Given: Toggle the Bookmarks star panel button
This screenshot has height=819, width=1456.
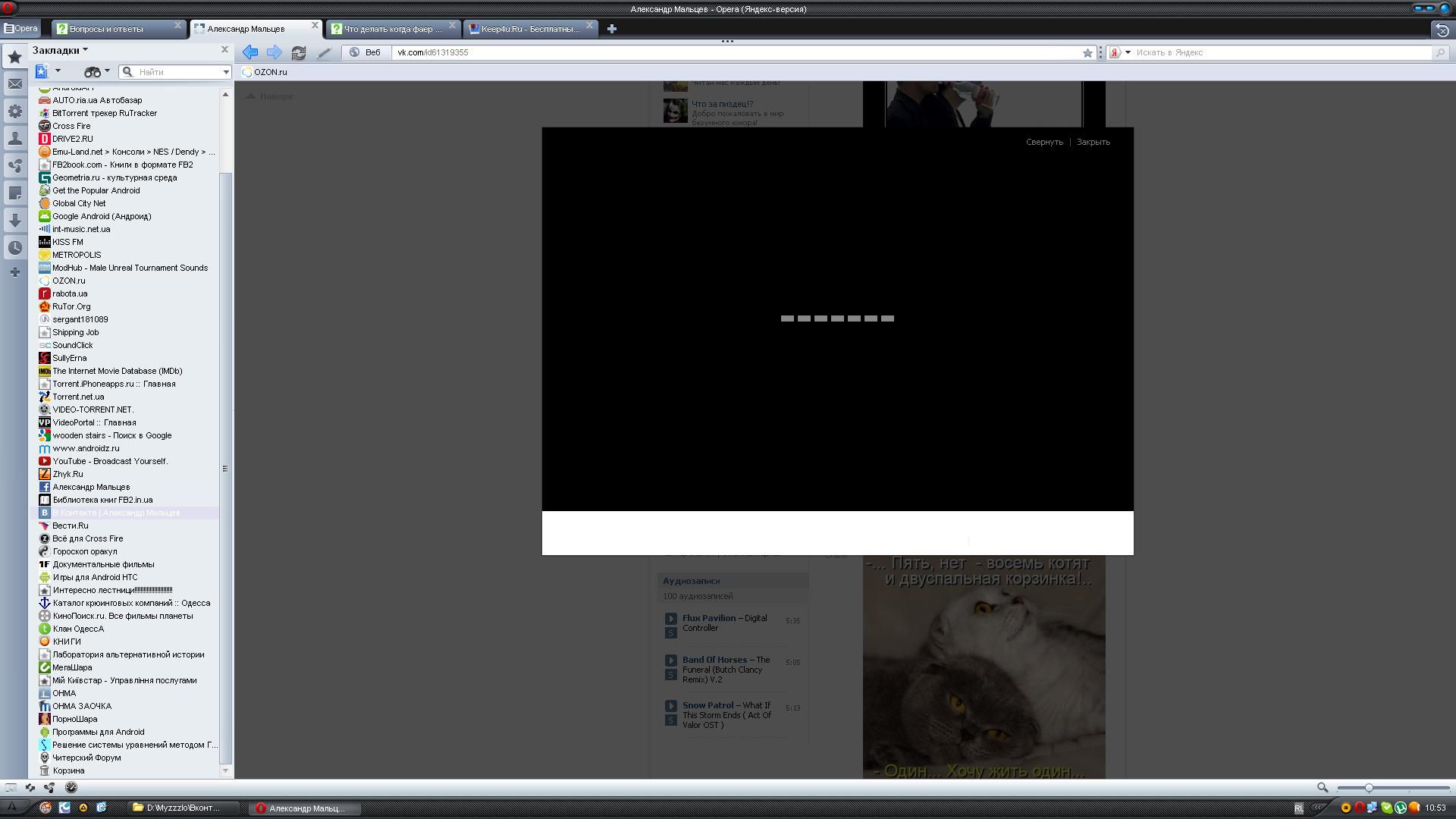Looking at the screenshot, I should [x=14, y=57].
